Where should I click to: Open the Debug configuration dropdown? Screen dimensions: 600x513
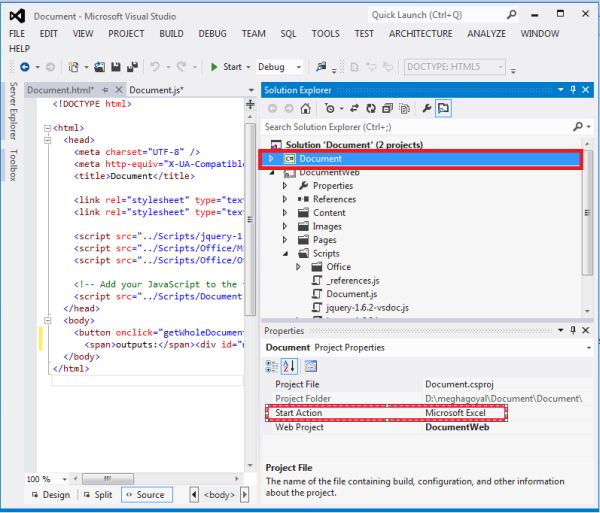pos(298,67)
